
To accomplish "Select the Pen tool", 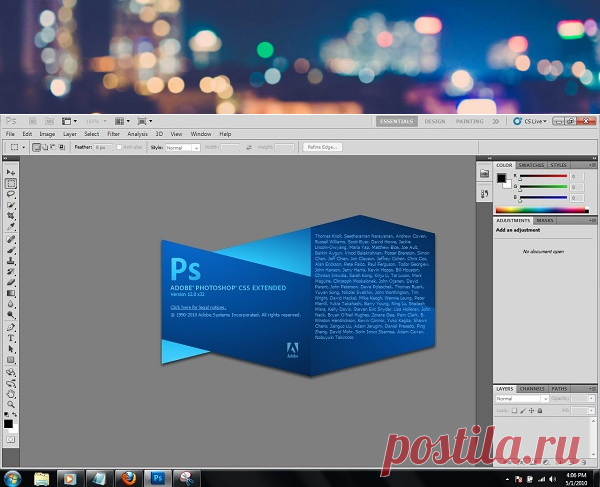I will [11, 327].
